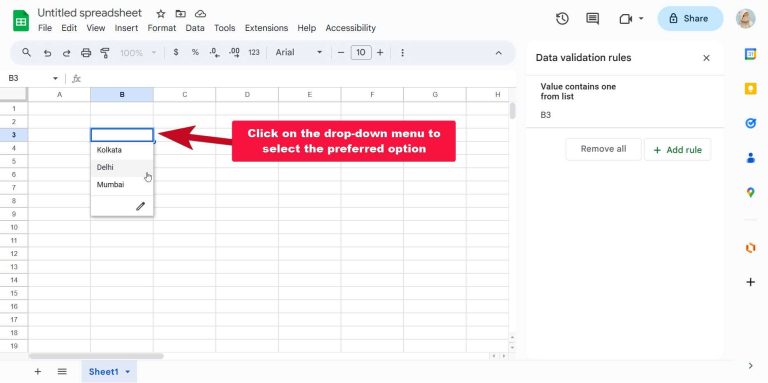Select Kolkata from the dropdown list
Image resolution: width=768 pixels, height=383 pixels.
tap(122, 150)
